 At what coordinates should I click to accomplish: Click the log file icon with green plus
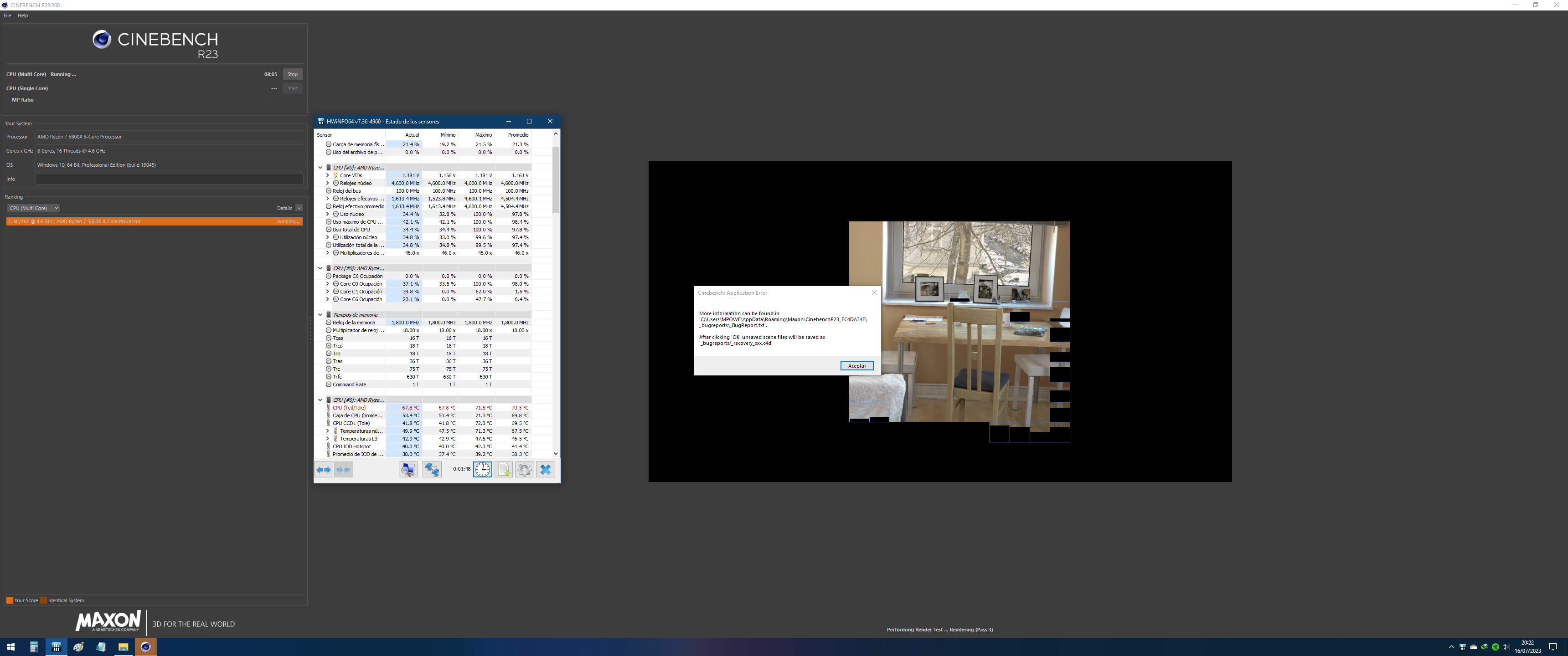(x=504, y=470)
